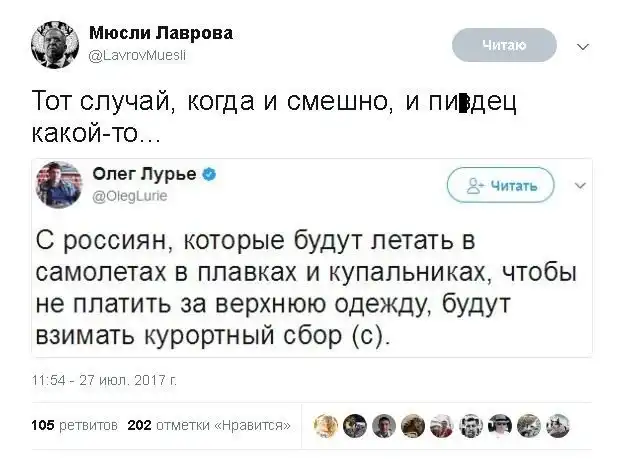Screen dimensions: 620x459
Task: Open the 105 ретвитов list
Action: pos(75,426)
